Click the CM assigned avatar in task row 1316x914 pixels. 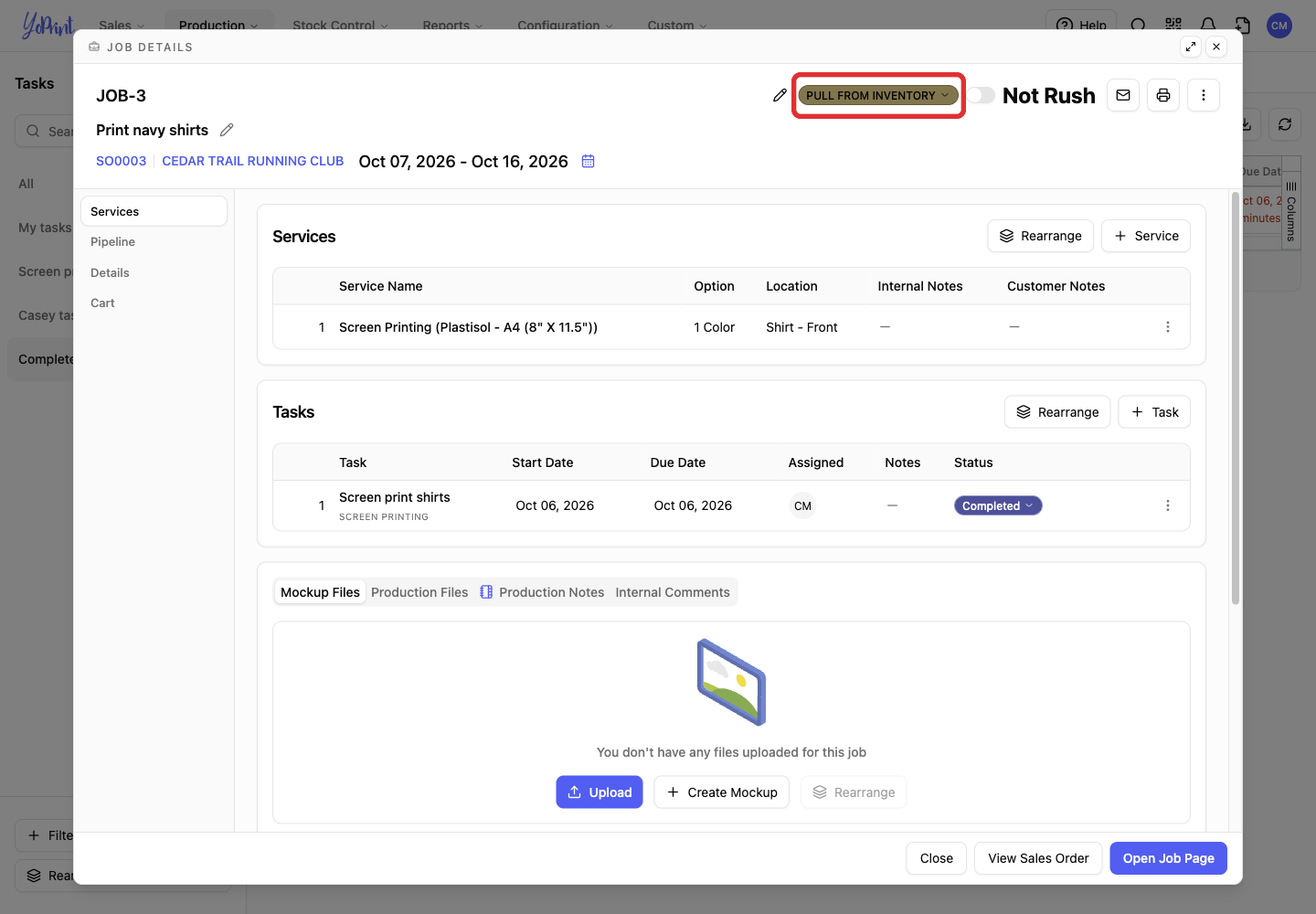point(802,505)
